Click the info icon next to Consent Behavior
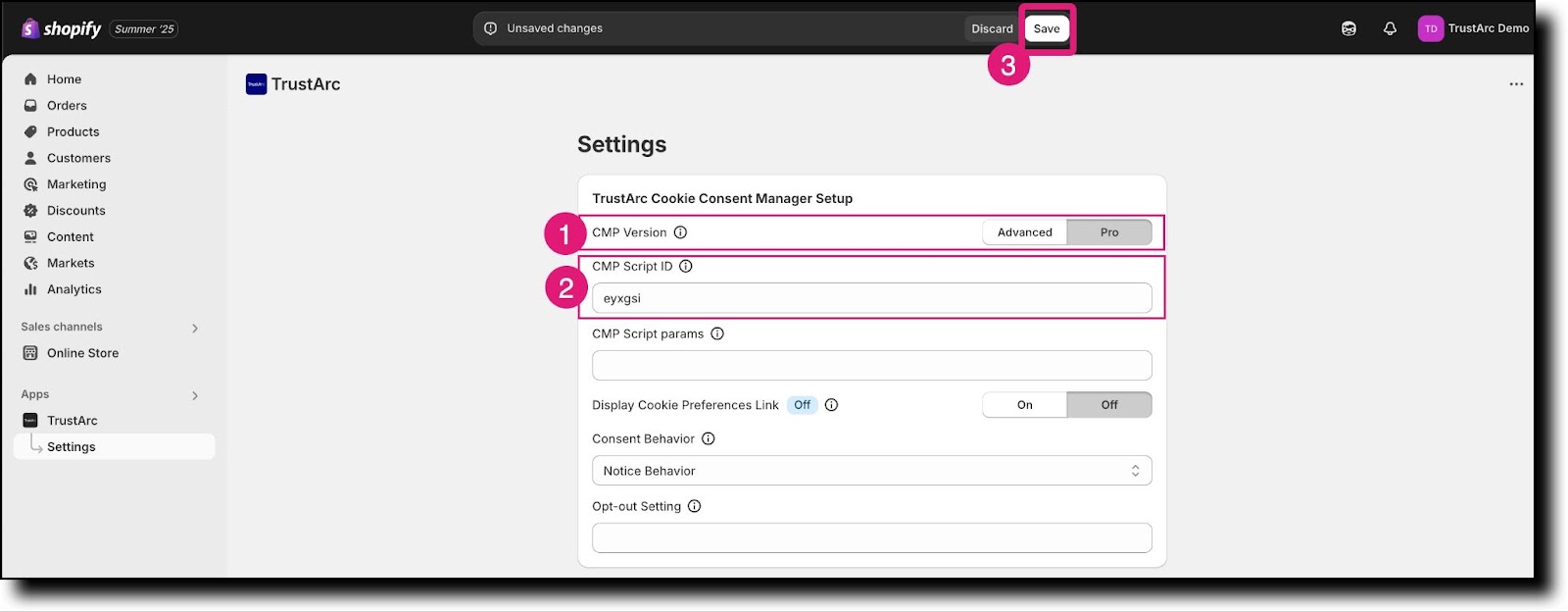This screenshot has width=1568, height=612. click(x=709, y=438)
